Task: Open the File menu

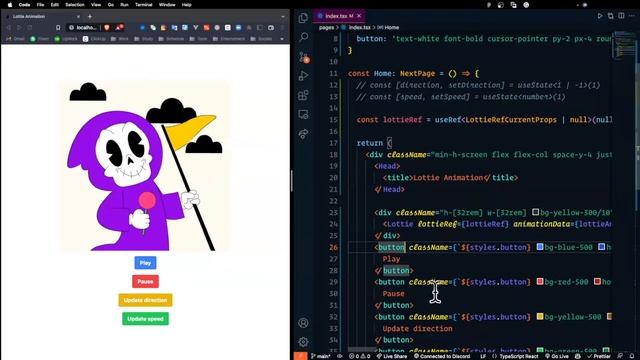Action: coord(40,4)
